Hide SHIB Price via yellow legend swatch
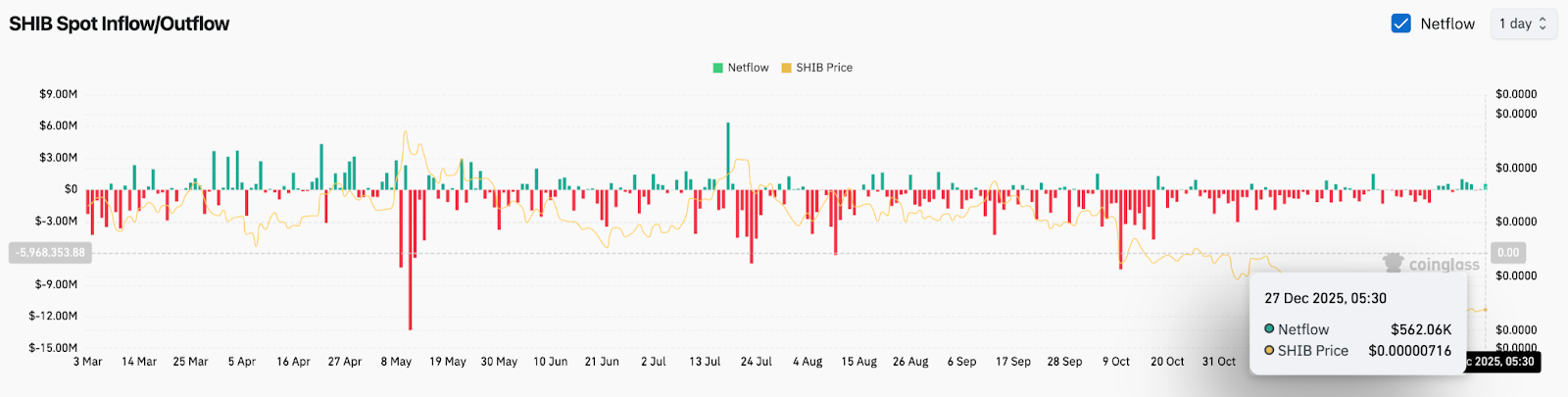The width and height of the screenshot is (1568, 397). point(786,68)
